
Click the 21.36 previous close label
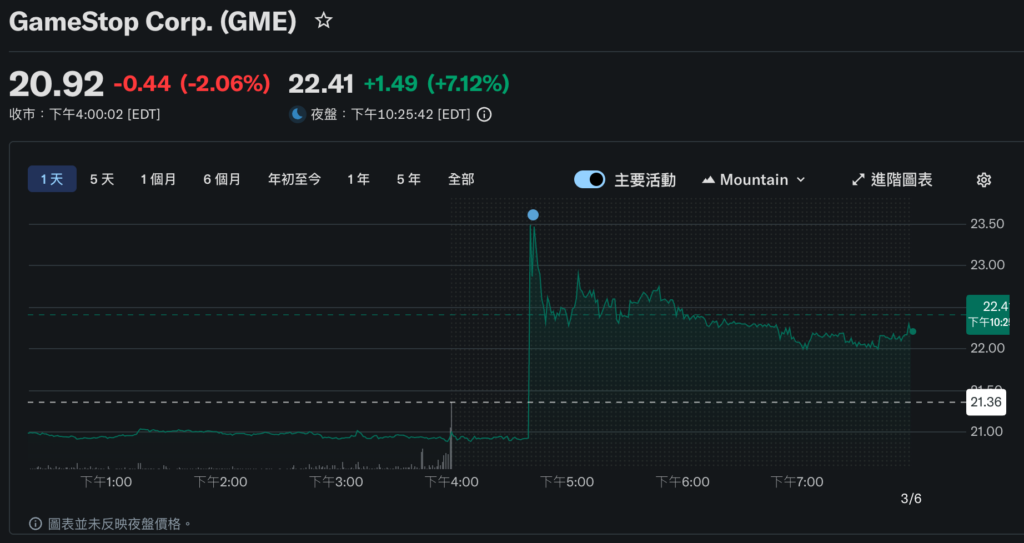click(x=986, y=402)
